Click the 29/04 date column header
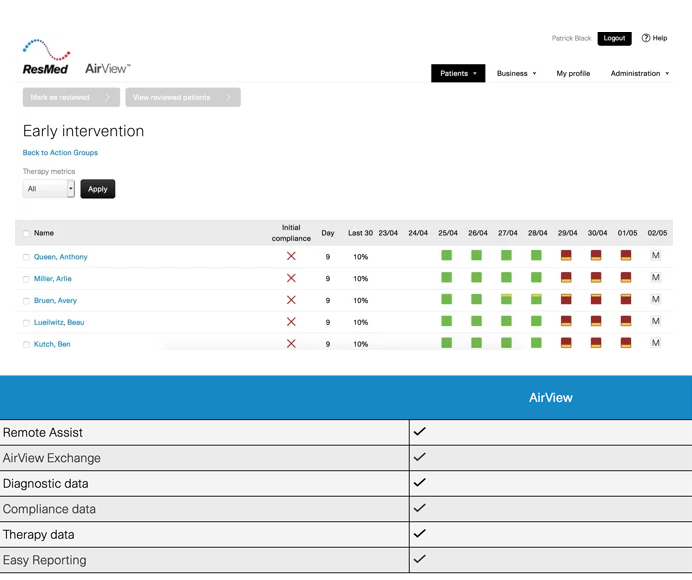This screenshot has width=692, height=580. 567,233
